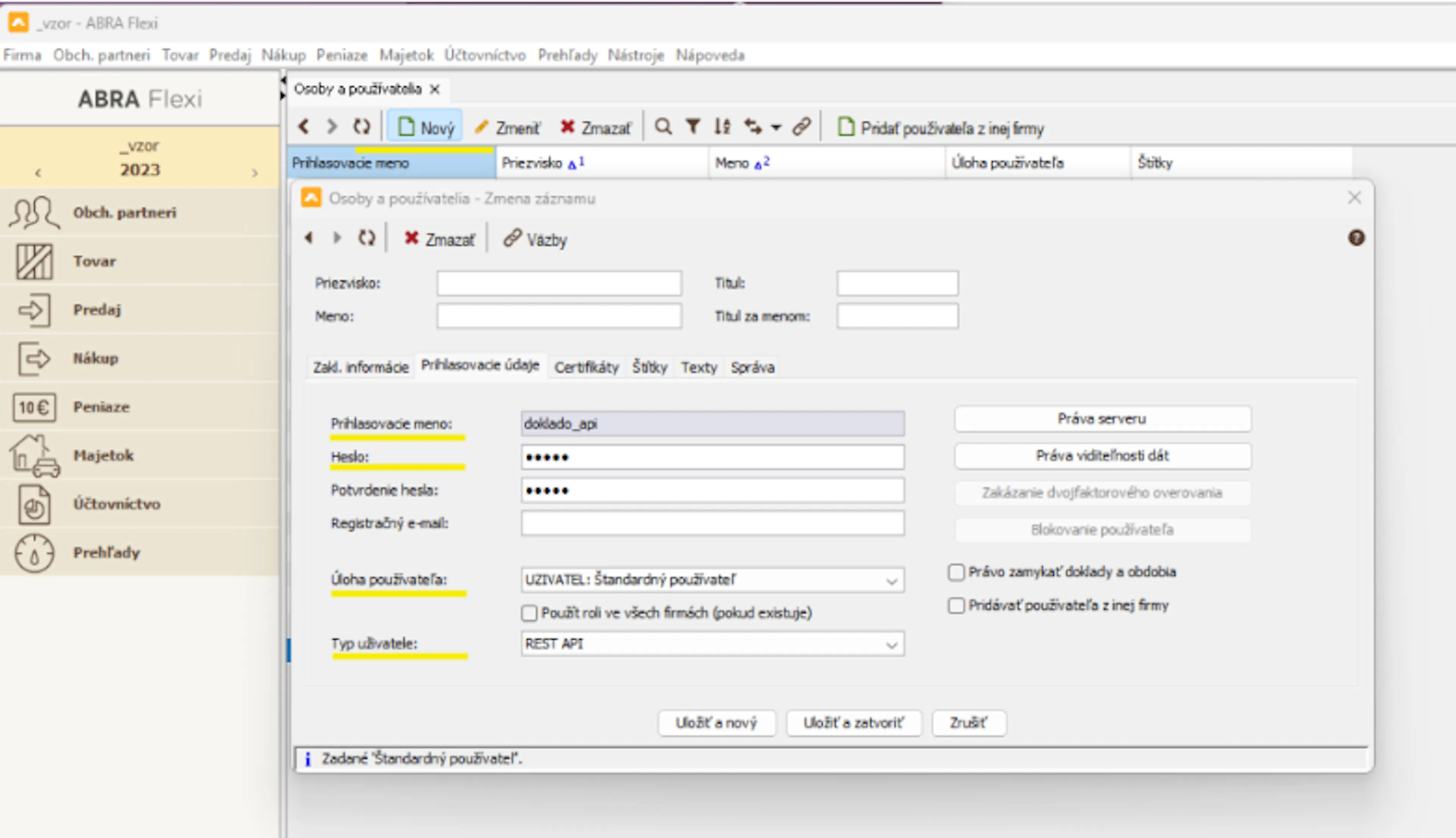Open Prehľady module in sidebar
The height and width of the screenshot is (838, 1456).
pos(139,552)
